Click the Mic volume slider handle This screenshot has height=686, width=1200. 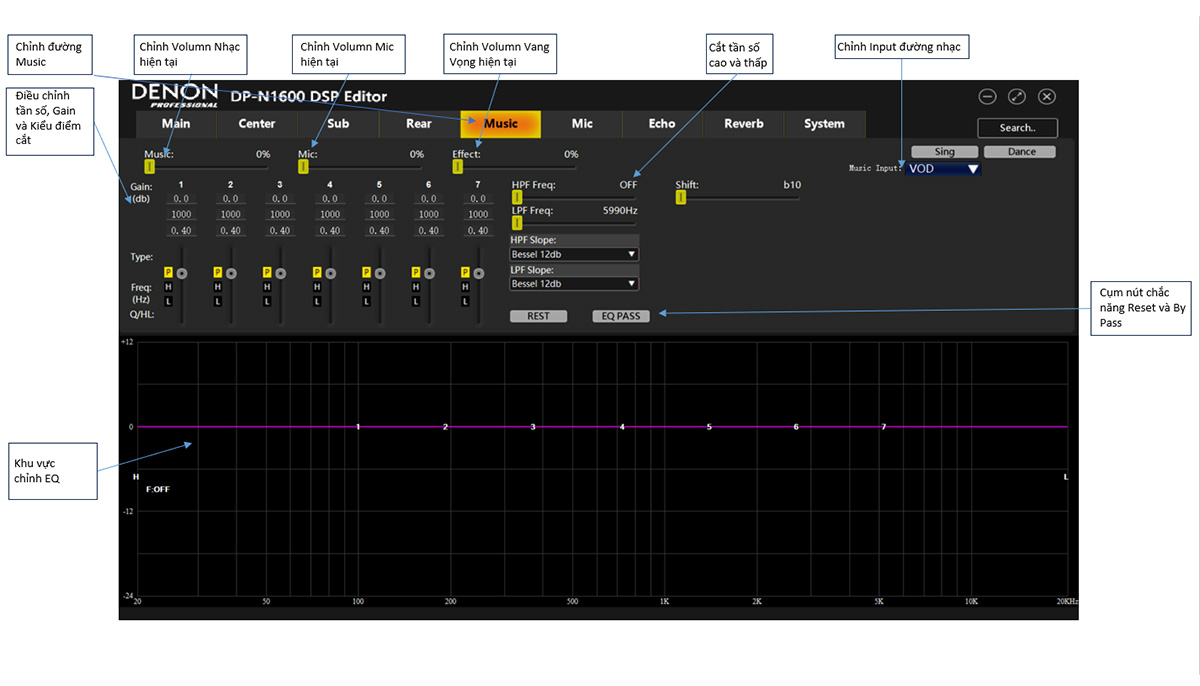pos(303,167)
